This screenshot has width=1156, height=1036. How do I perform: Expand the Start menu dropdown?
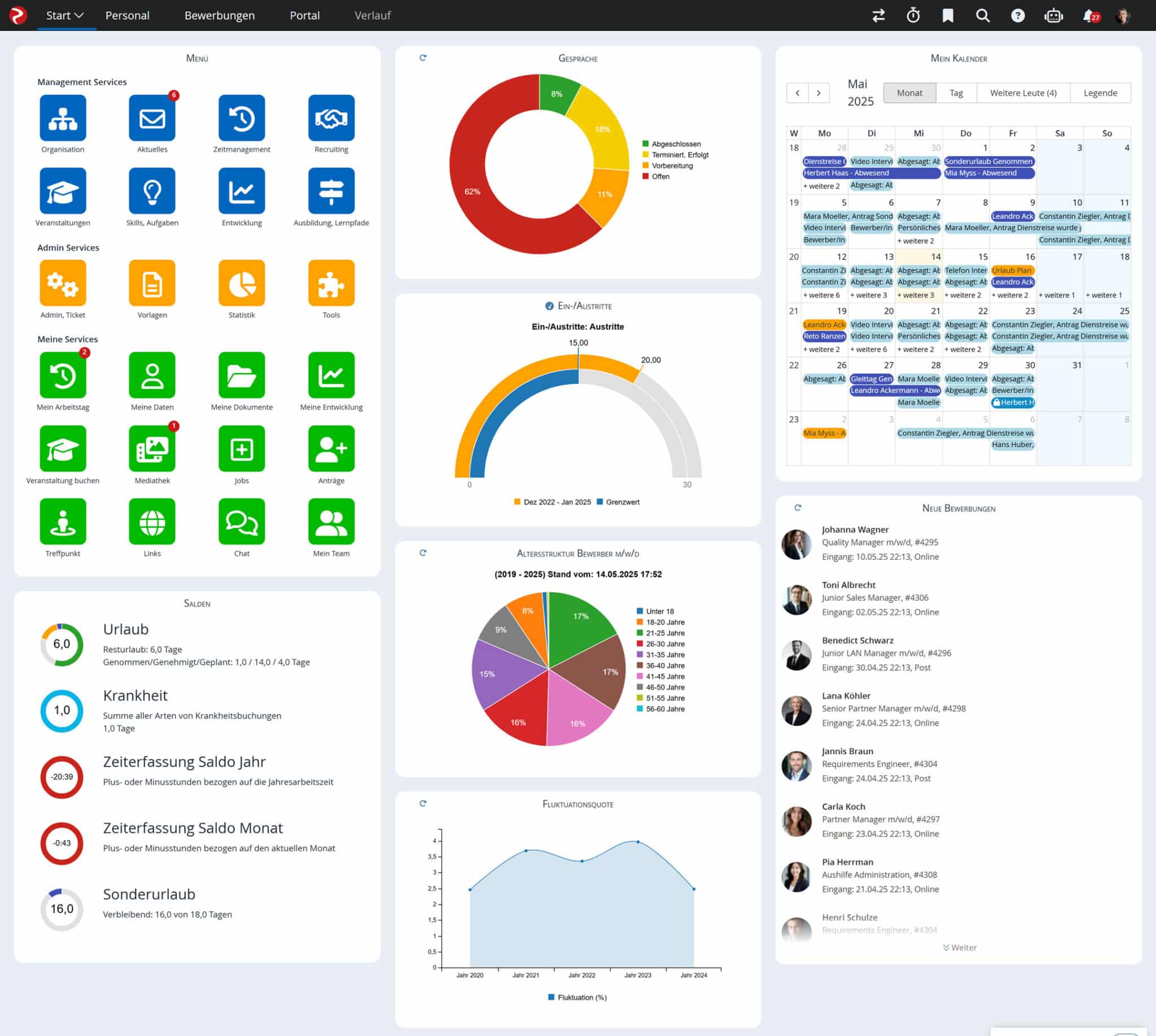coord(64,15)
